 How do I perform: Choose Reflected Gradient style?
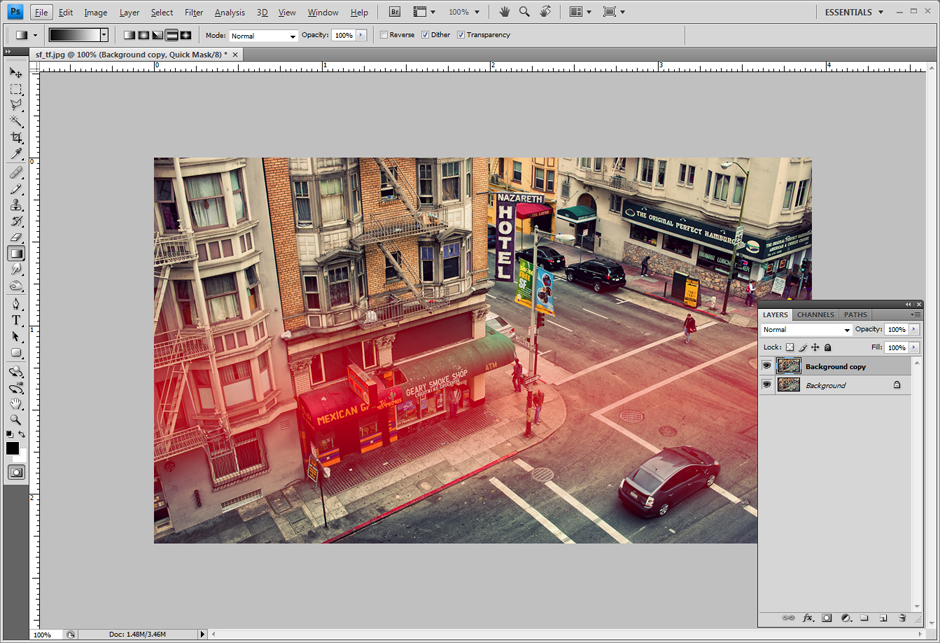(172, 35)
